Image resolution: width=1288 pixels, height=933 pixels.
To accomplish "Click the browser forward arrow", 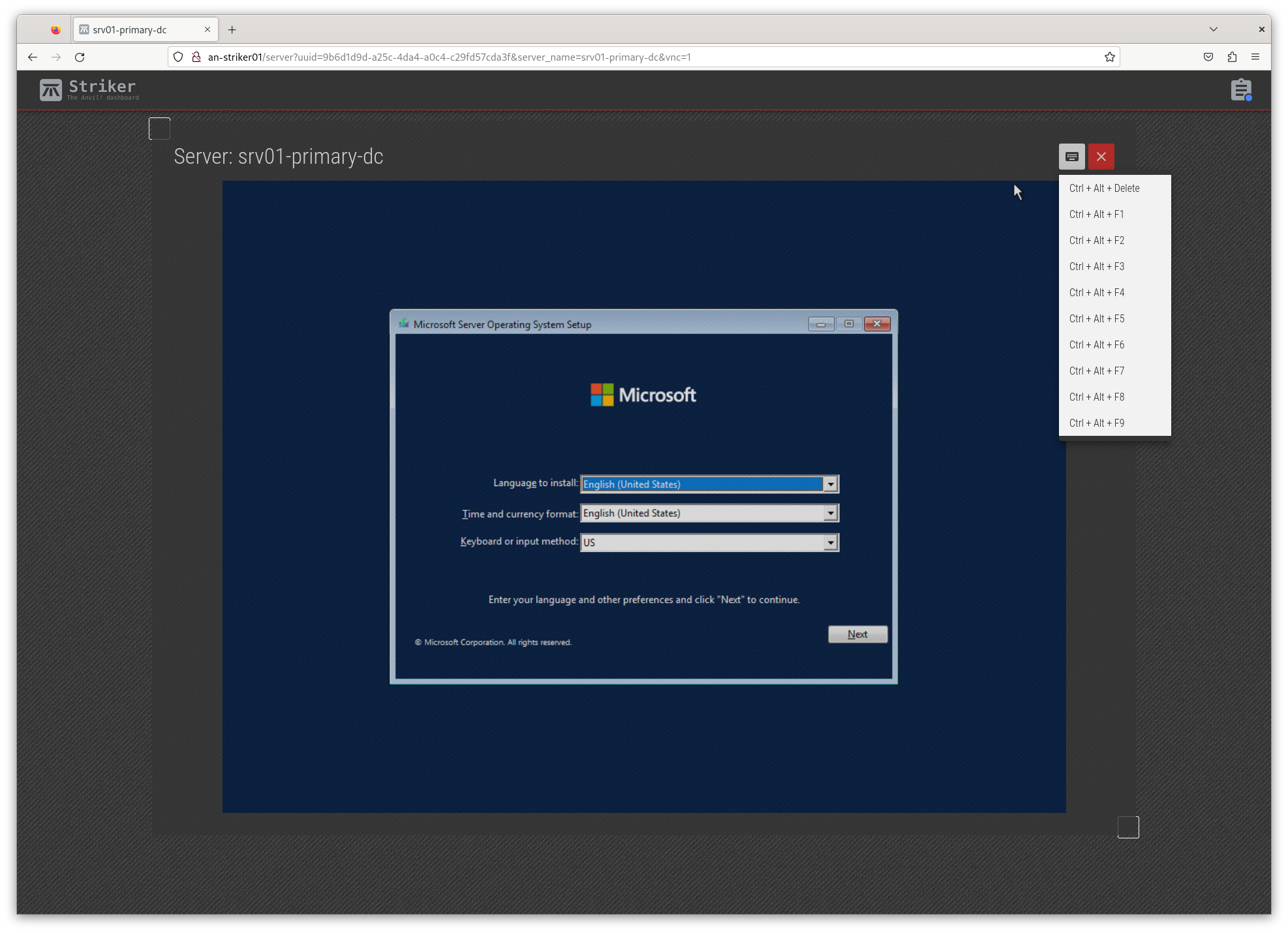I will click(x=56, y=57).
